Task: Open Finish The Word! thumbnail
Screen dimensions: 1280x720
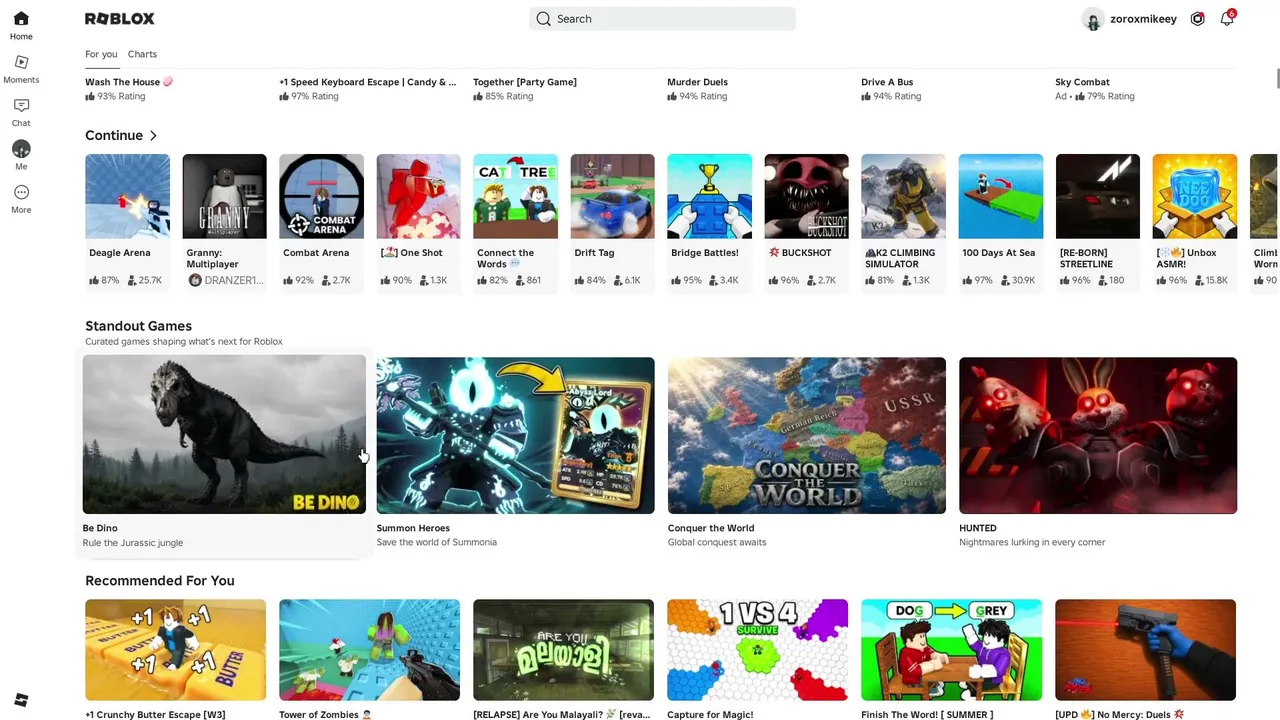Action: [951, 650]
